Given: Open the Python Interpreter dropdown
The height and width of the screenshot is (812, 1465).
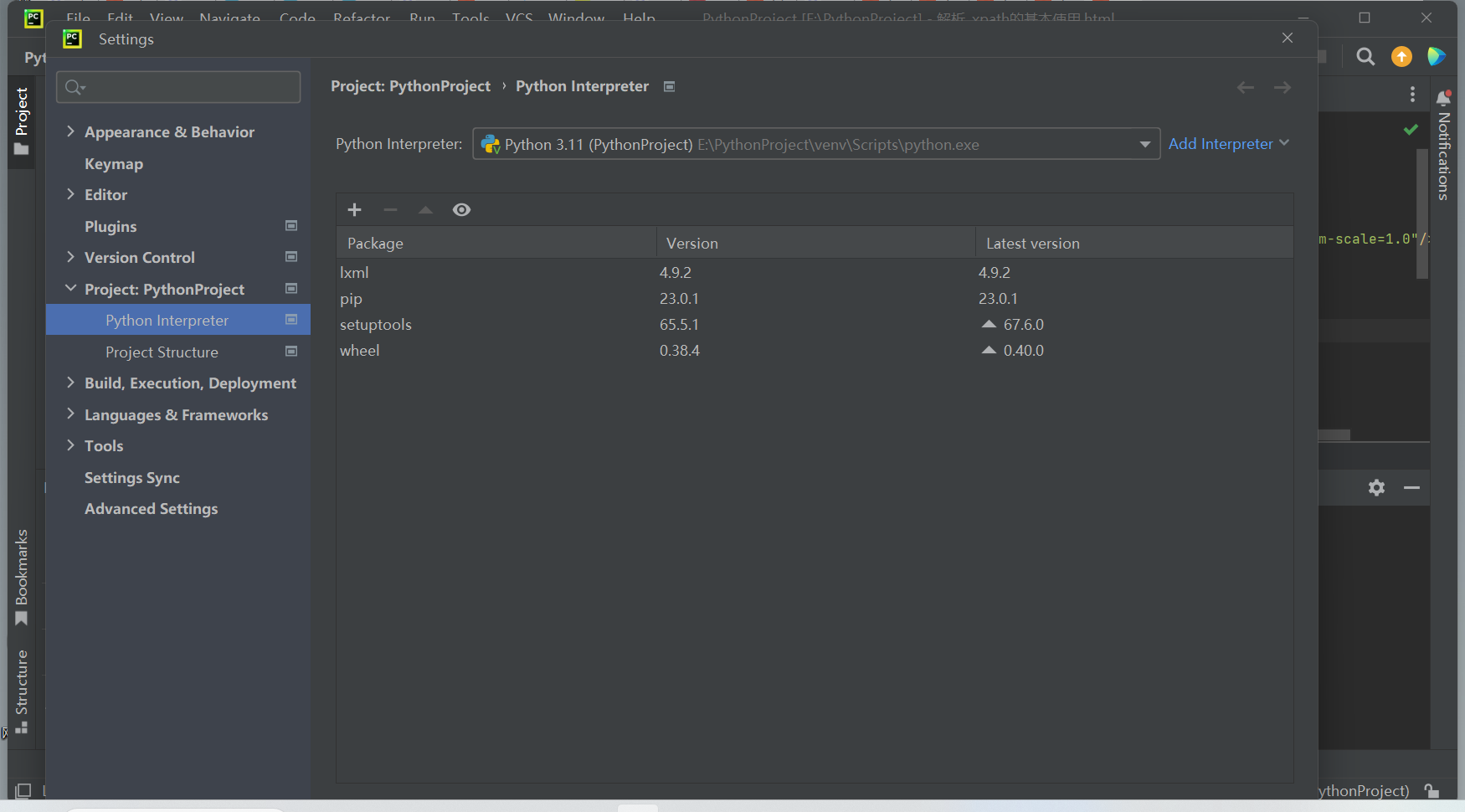Looking at the screenshot, I should (1144, 144).
